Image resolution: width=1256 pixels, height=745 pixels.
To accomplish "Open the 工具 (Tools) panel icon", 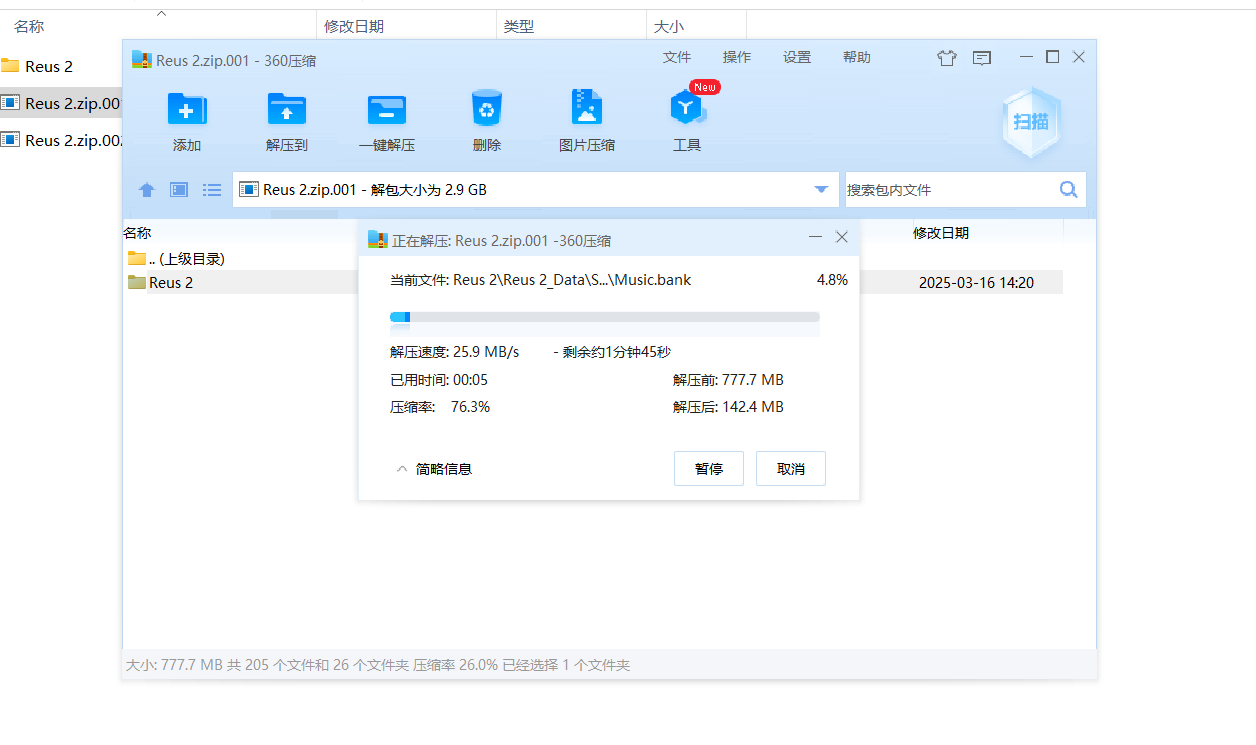I will coord(687,118).
